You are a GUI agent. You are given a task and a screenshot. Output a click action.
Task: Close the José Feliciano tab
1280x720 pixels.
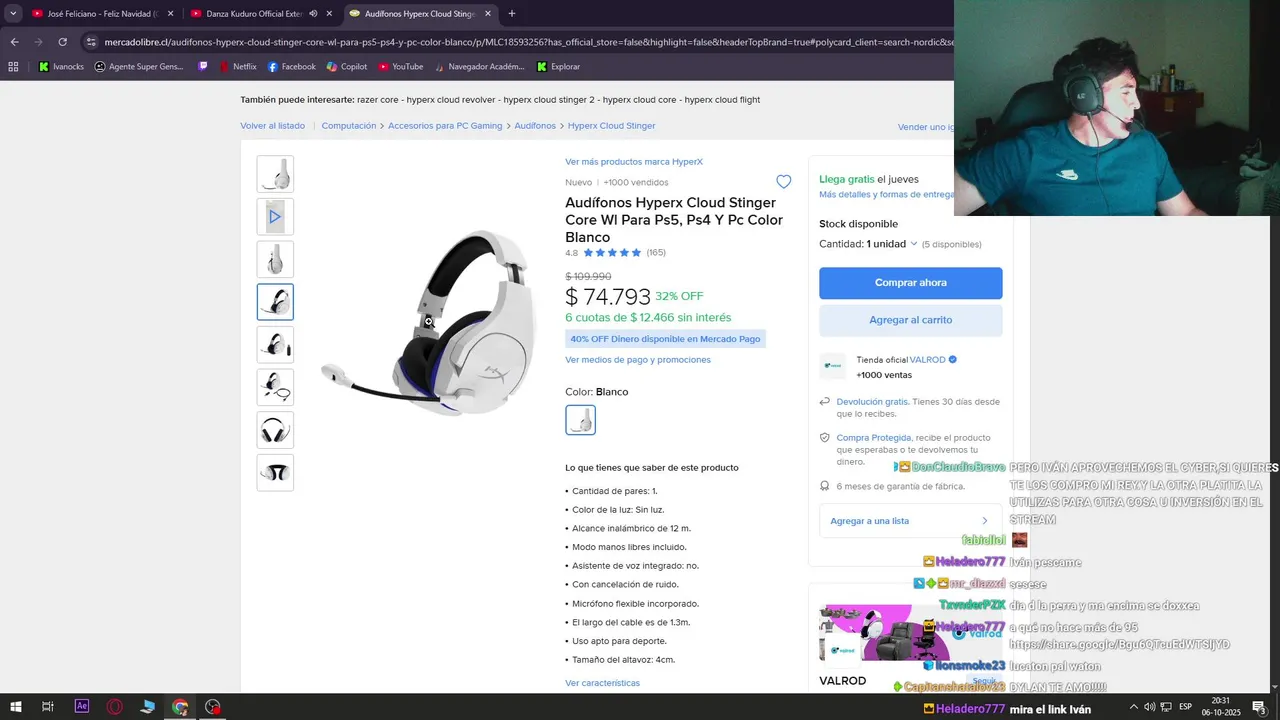(x=170, y=14)
